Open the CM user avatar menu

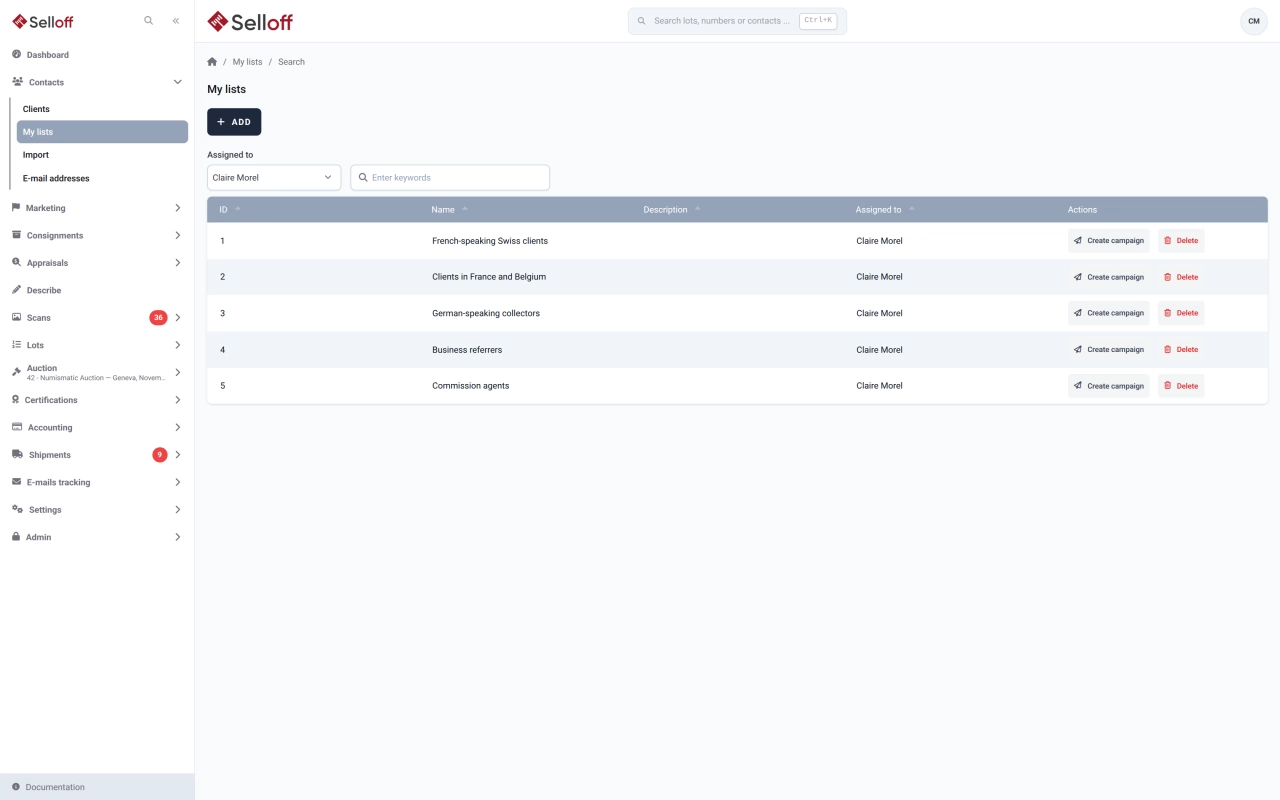(1254, 21)
